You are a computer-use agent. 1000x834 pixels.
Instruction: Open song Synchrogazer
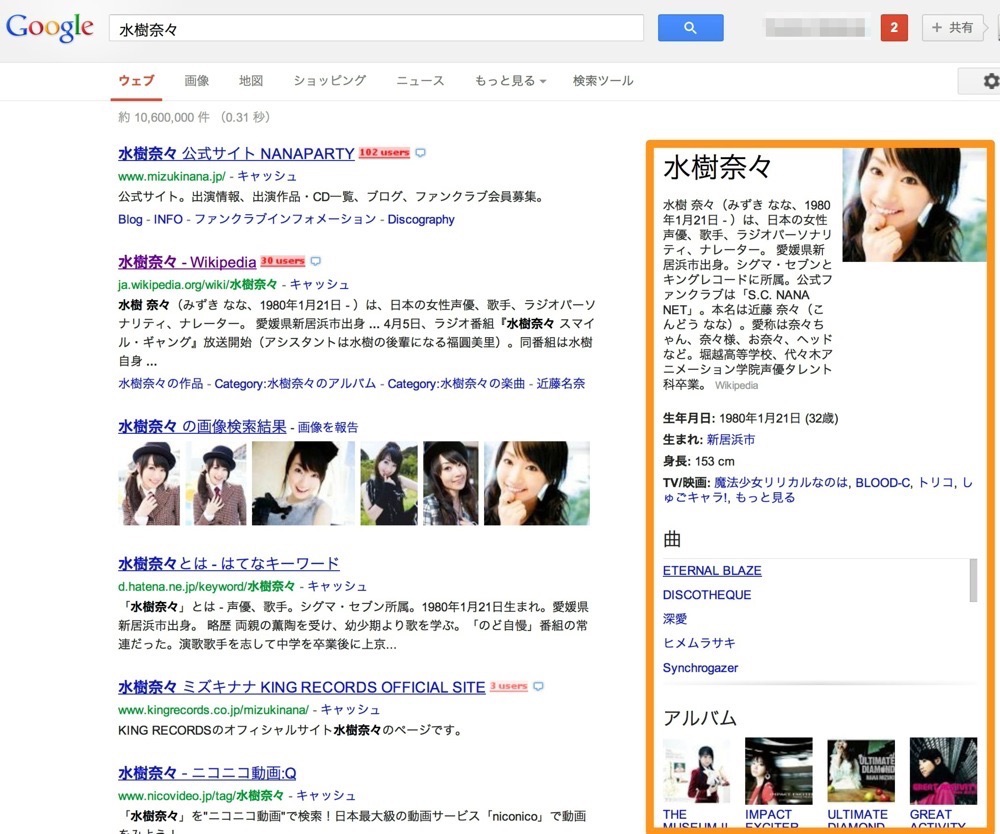(700, 668)
